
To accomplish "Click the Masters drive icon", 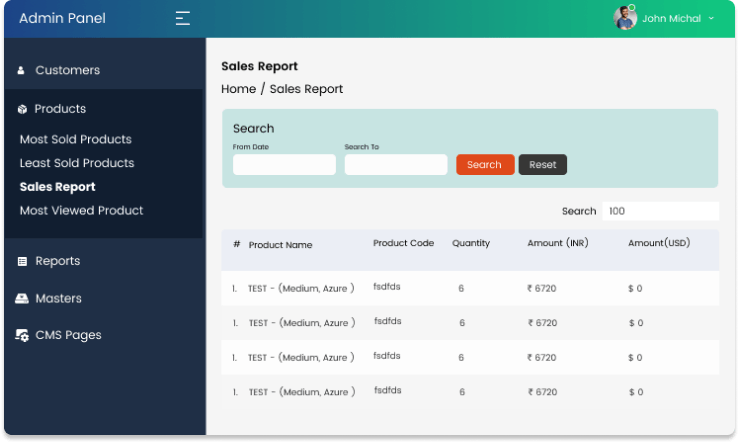I will [x=22, y=299].
